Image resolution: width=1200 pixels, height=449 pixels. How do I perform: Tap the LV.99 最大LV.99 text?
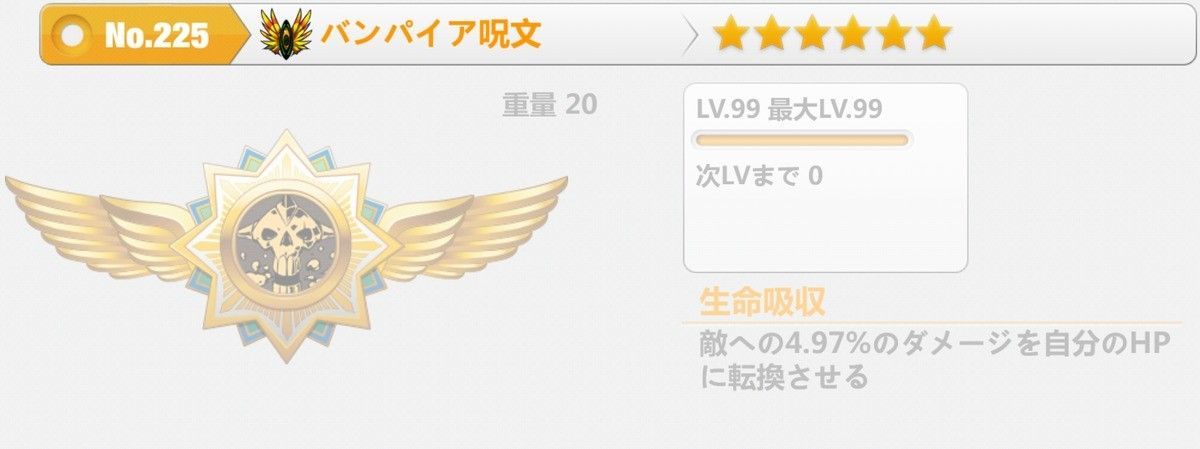pyautogui.click(x=790, y=109)
